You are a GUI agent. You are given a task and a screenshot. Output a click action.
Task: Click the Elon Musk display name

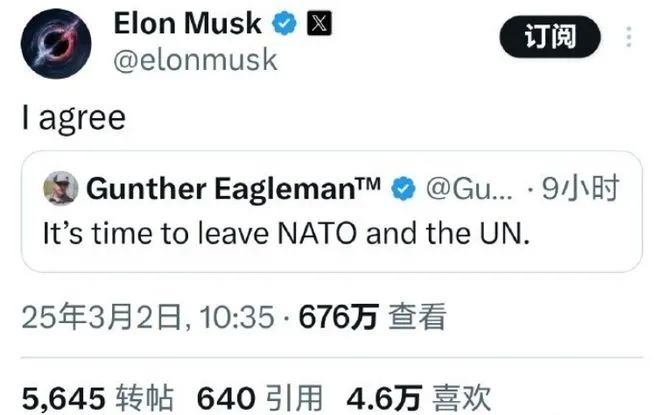pyautogui.click(x=188, y=22)
